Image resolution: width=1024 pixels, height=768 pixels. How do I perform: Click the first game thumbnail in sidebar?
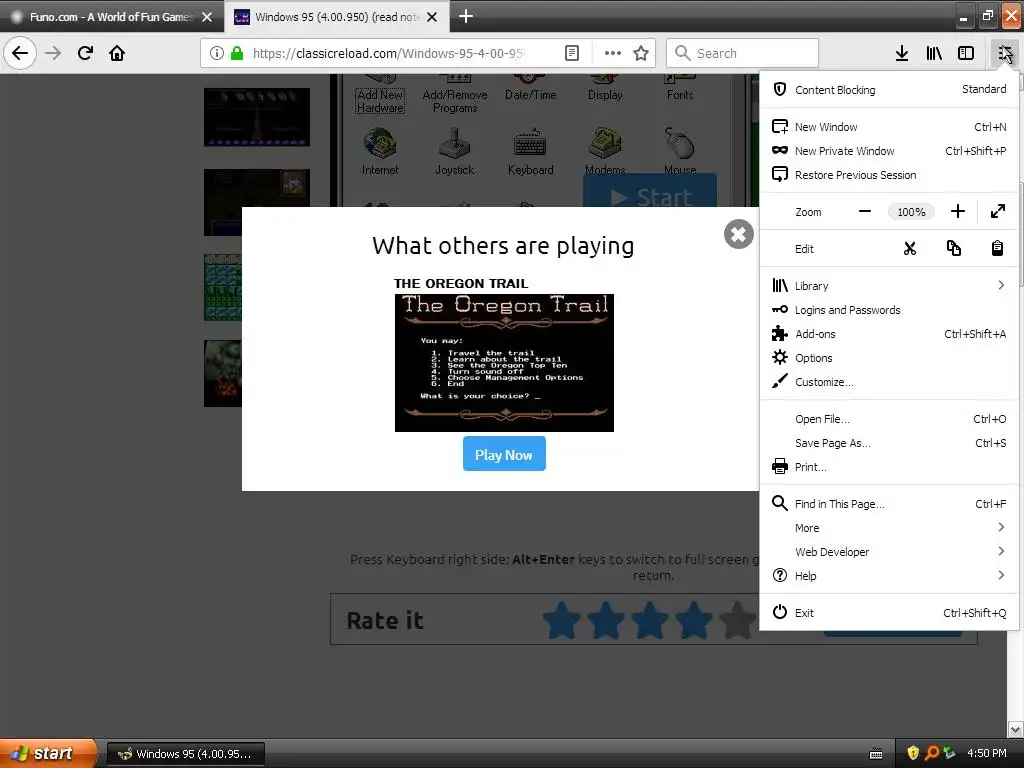tap(257, 117)
